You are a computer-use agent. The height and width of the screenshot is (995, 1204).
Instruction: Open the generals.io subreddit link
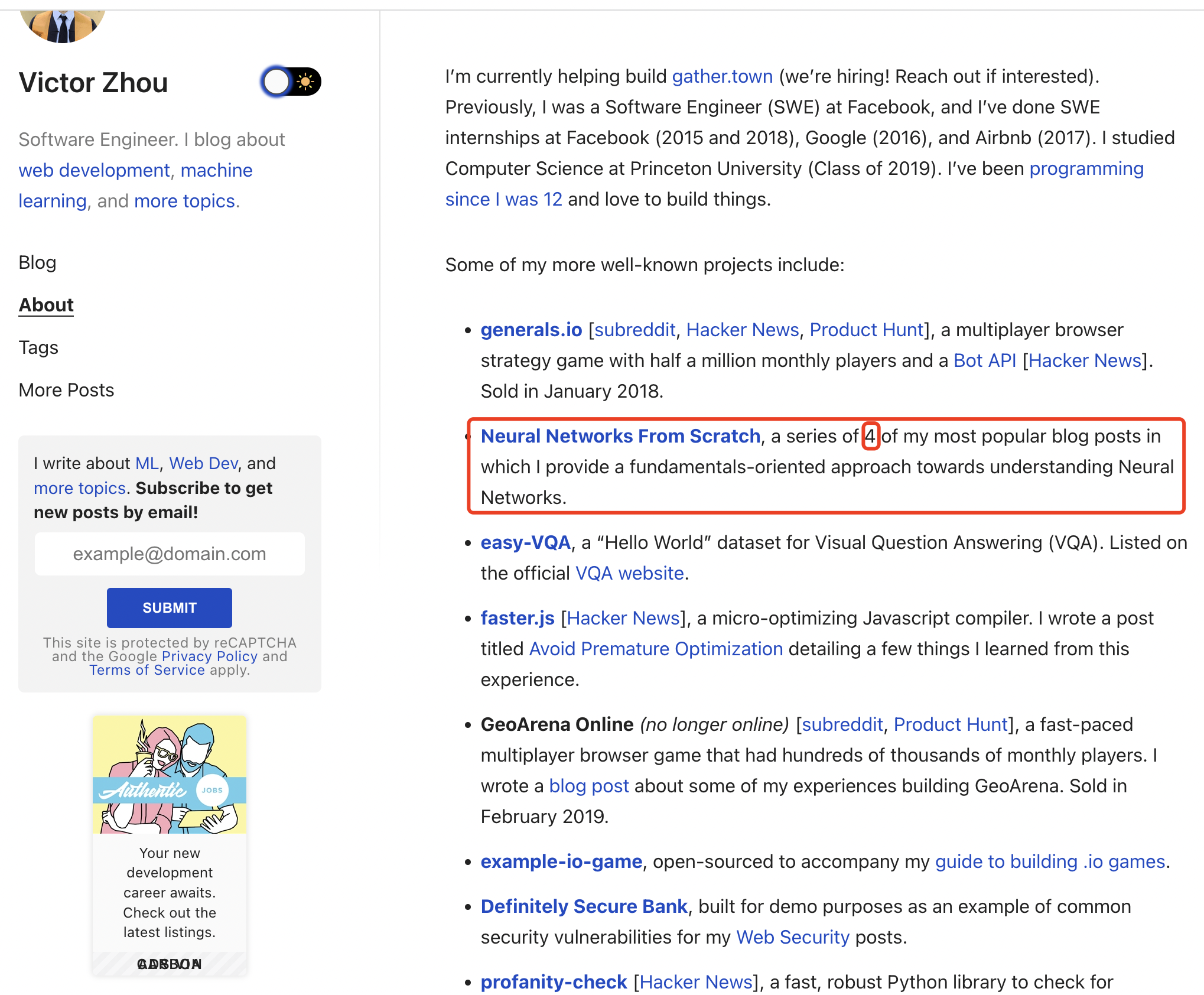pyautogui.click(x=635, y=330)
